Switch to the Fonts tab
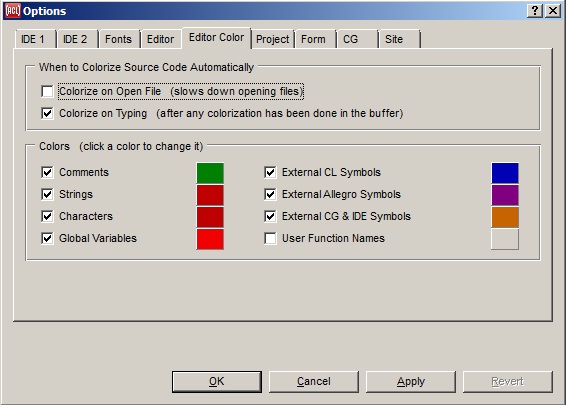This screenshot has height=405, width=566. [x=118, y=39]
